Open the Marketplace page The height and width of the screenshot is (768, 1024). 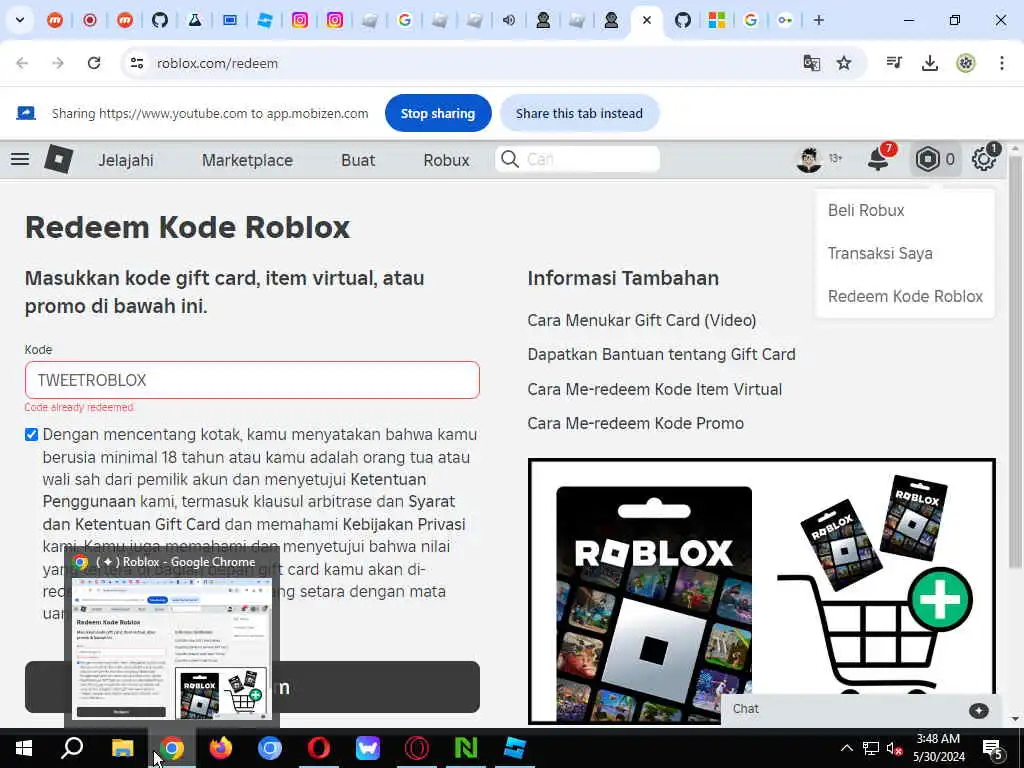[x=247, y=160]
